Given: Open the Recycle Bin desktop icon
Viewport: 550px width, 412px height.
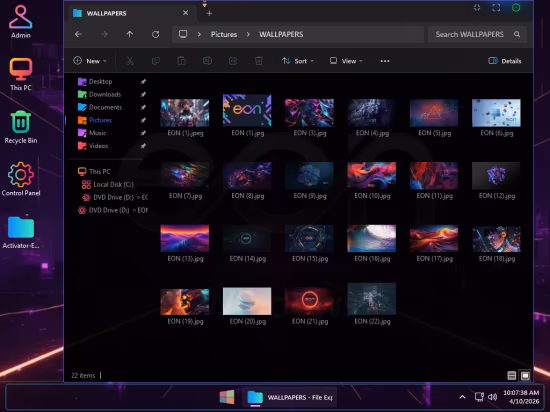Looking at the screenshot, I should click(x=20, y=127).
